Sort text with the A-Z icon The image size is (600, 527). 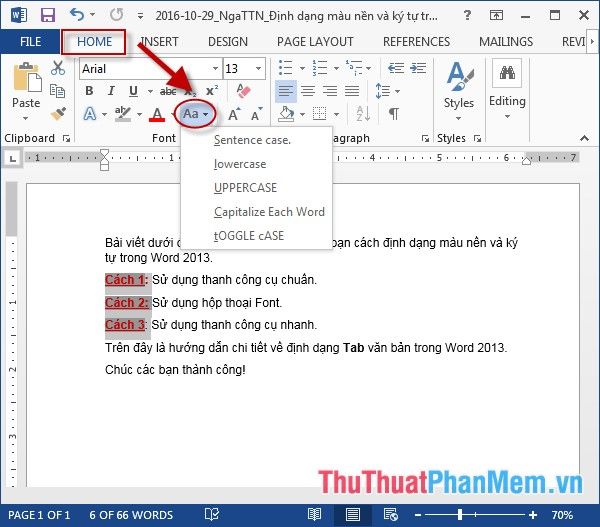tap(363, 114)
